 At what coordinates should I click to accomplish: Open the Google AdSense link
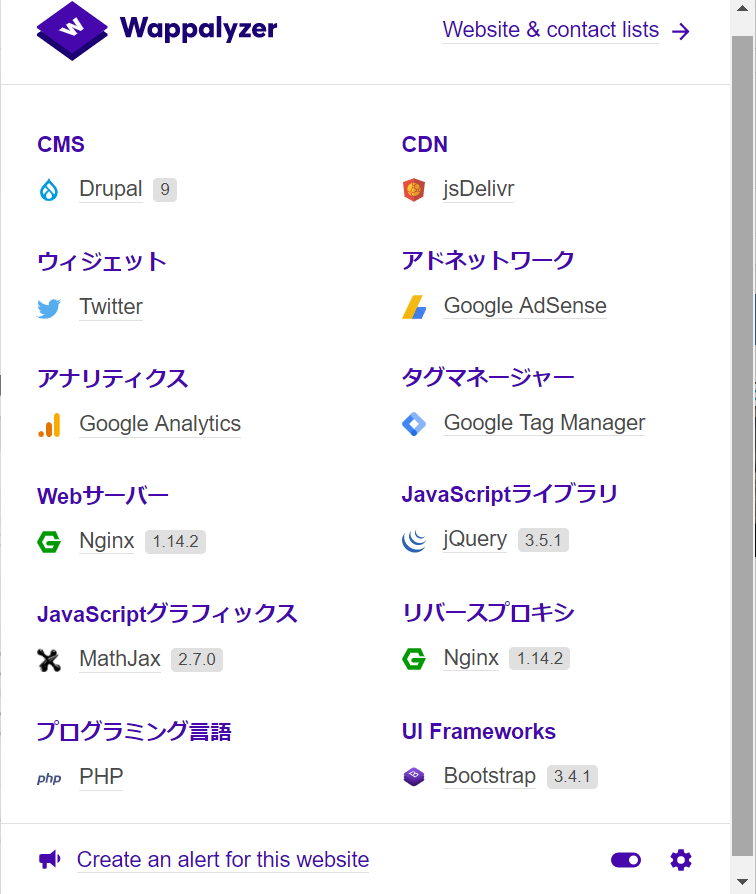pos(525,306)
